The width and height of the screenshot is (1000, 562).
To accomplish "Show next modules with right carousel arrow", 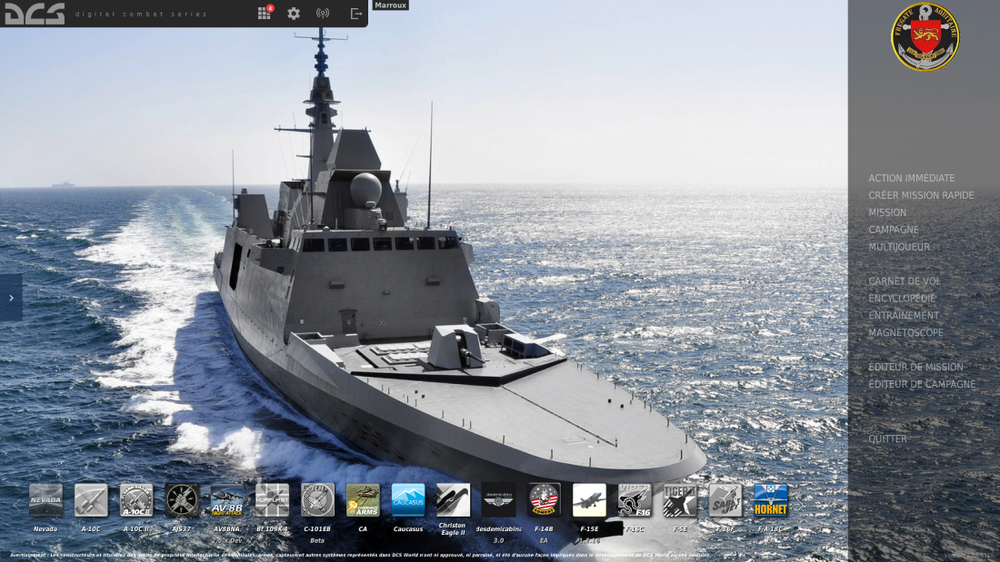I will 800,504.
